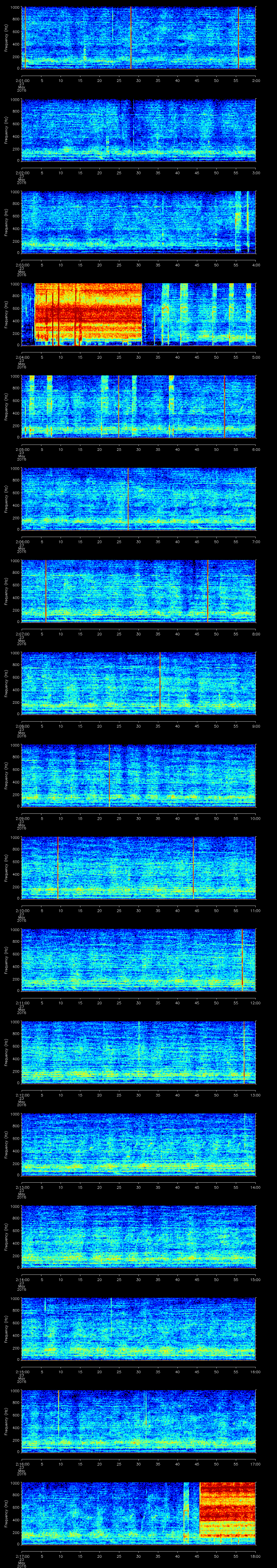277x1568 pixels.
Task: Click the 2:09:00 start time label
Action: click(x=22, y=819)
